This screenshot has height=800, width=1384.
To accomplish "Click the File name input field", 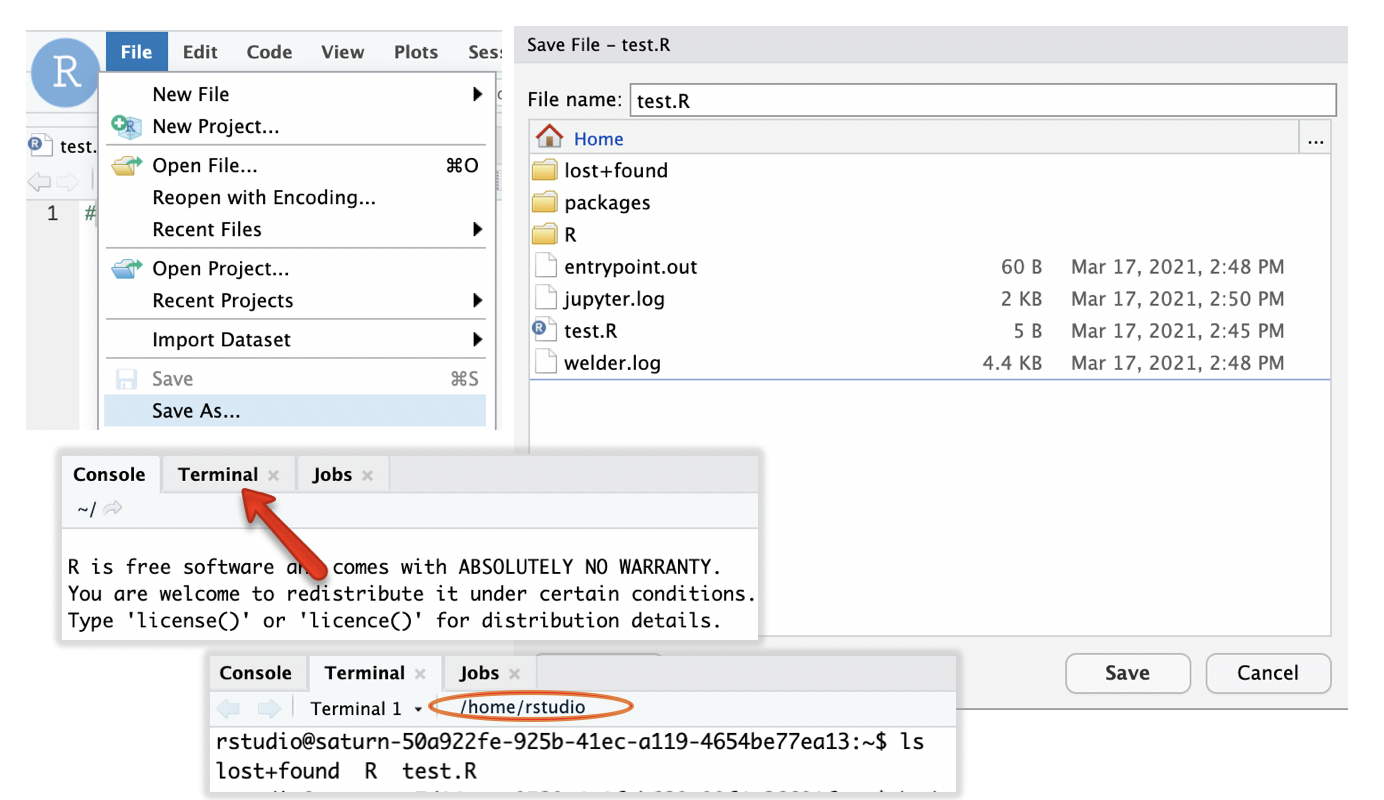I will 983,101.
